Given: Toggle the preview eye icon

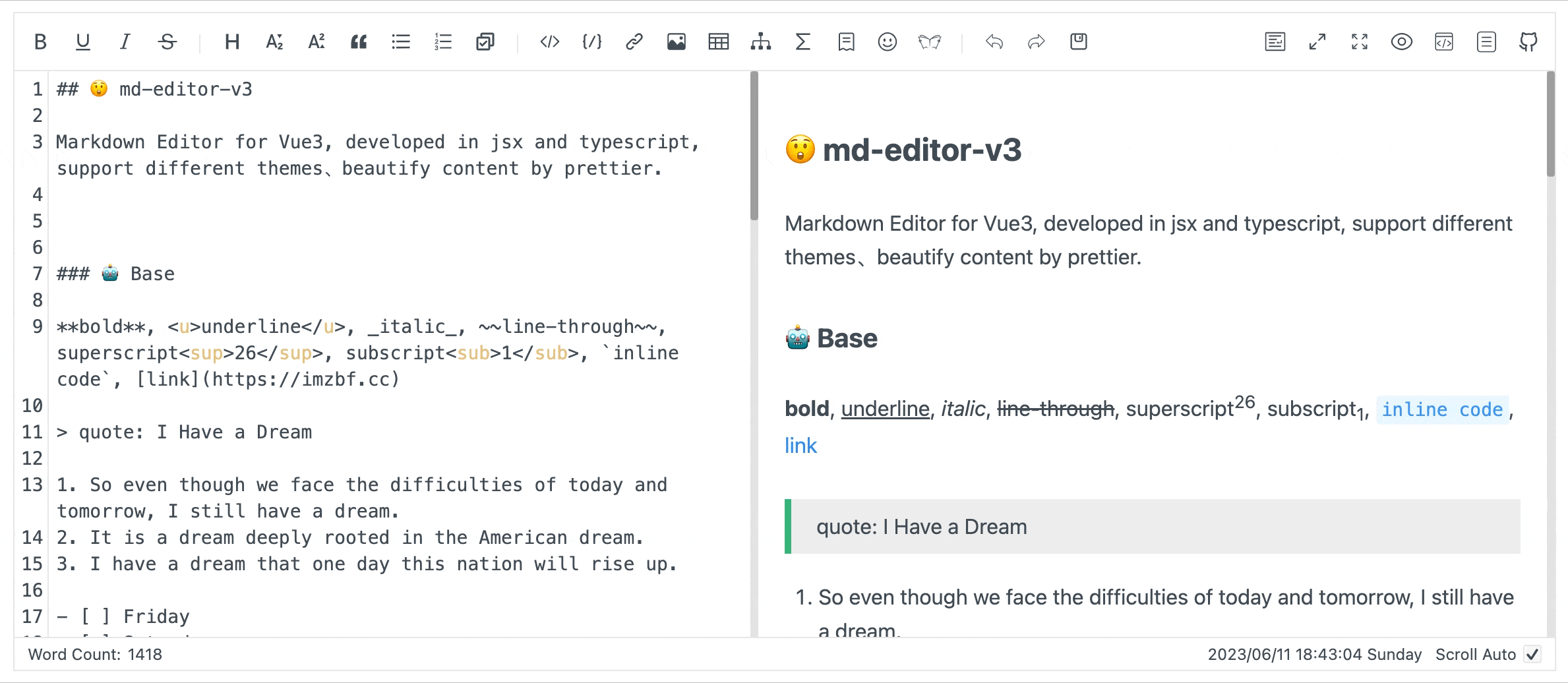Looking at the screenshot, I should click(x=1402, y=42).
